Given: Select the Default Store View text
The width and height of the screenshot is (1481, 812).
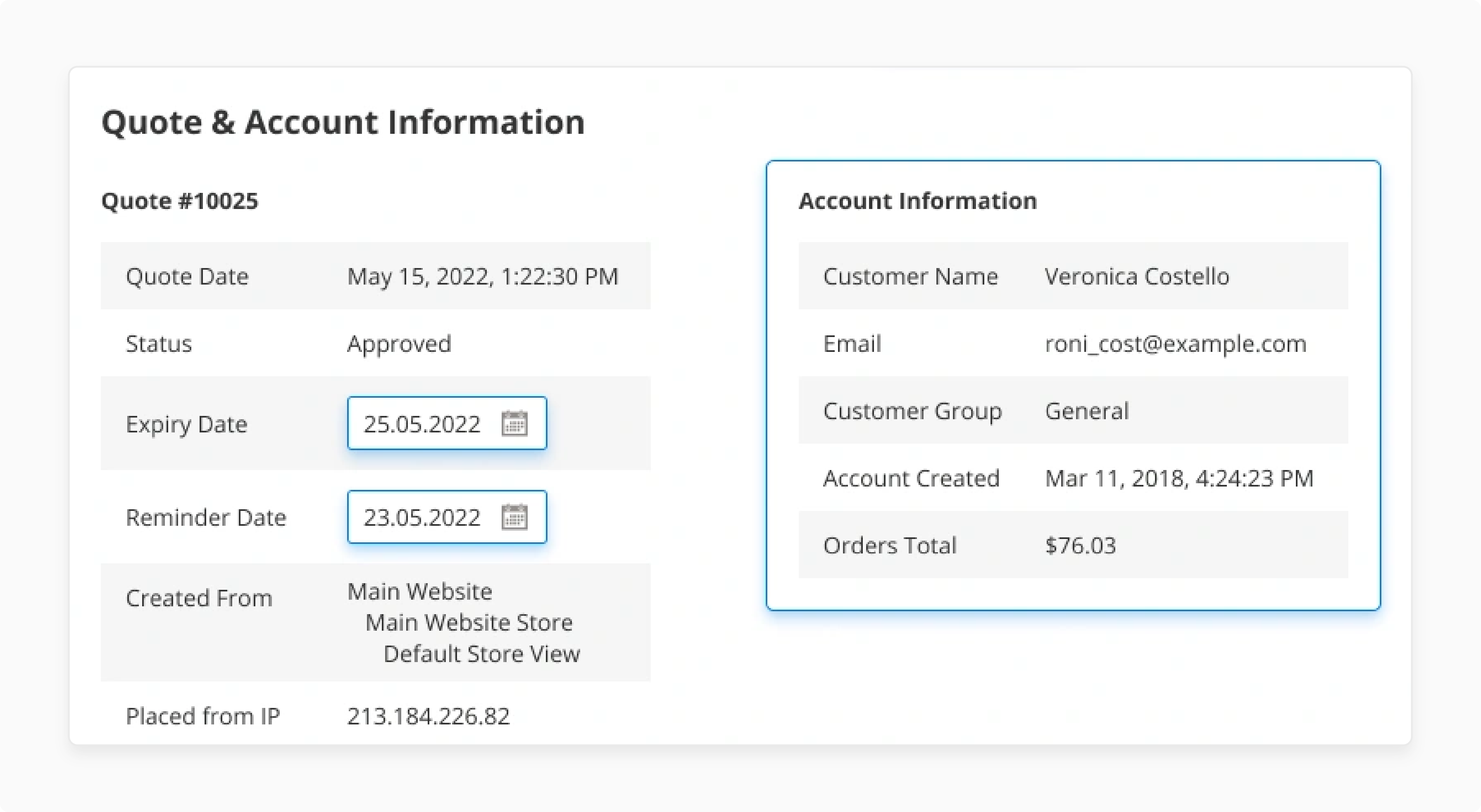Looking at the screenshot, I should pyautogui.click(x=482, y=654).
